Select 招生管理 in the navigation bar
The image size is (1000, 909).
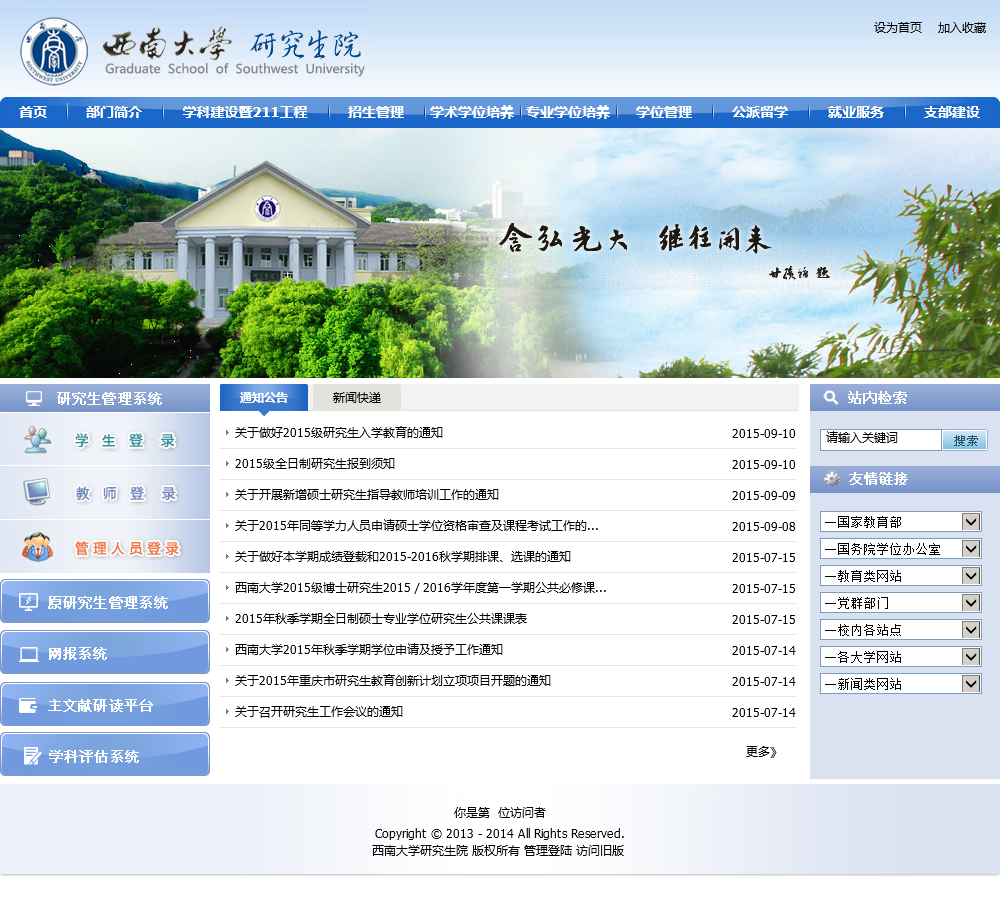click(376, 112)
